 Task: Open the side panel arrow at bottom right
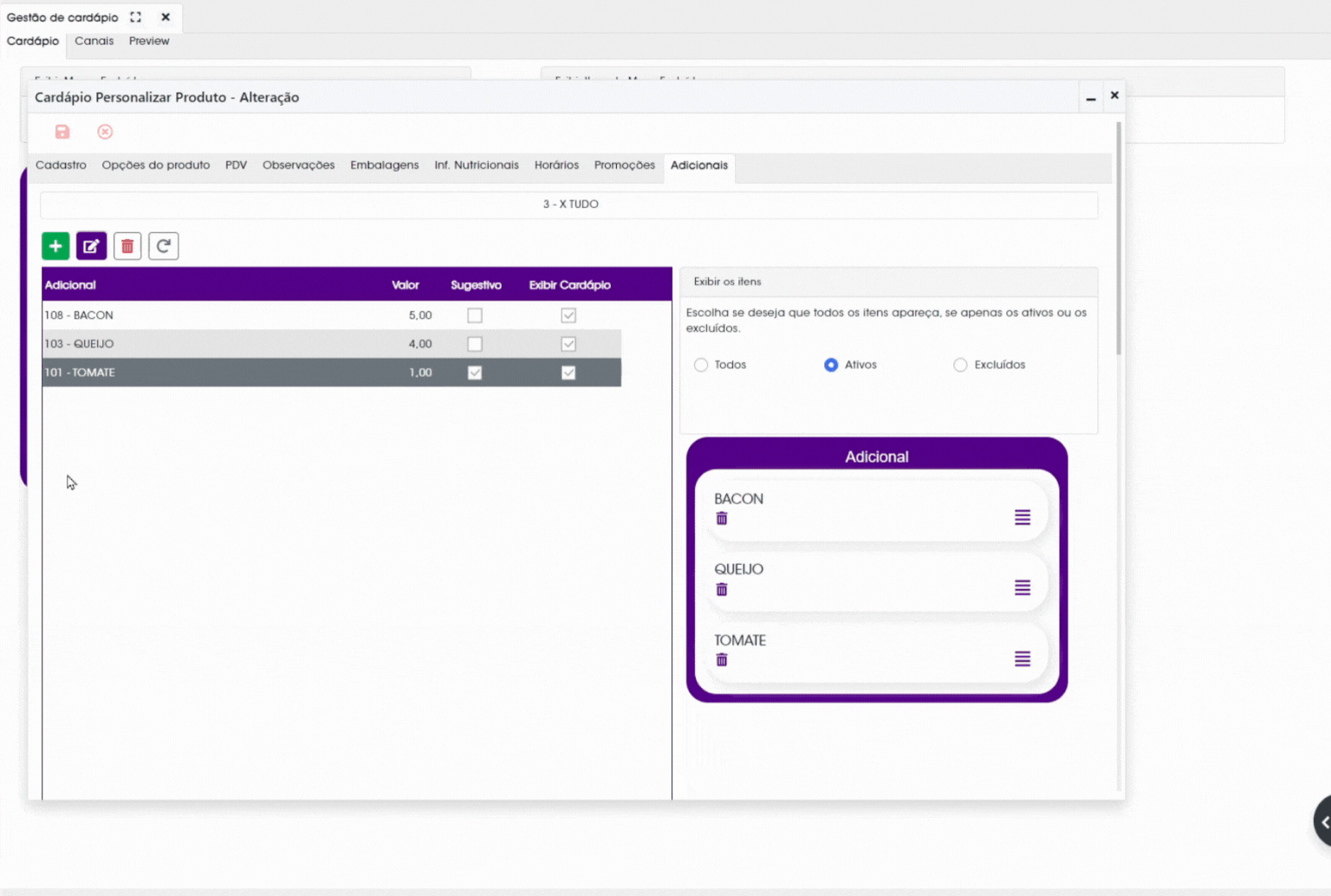(x=1323, y=821)
